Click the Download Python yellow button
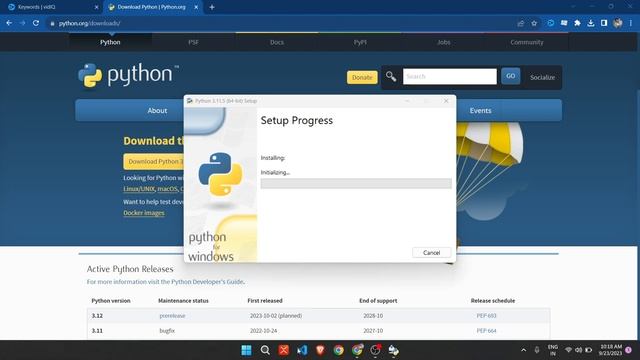The height and width of the screenshot is (360, 640). (154, 162)
